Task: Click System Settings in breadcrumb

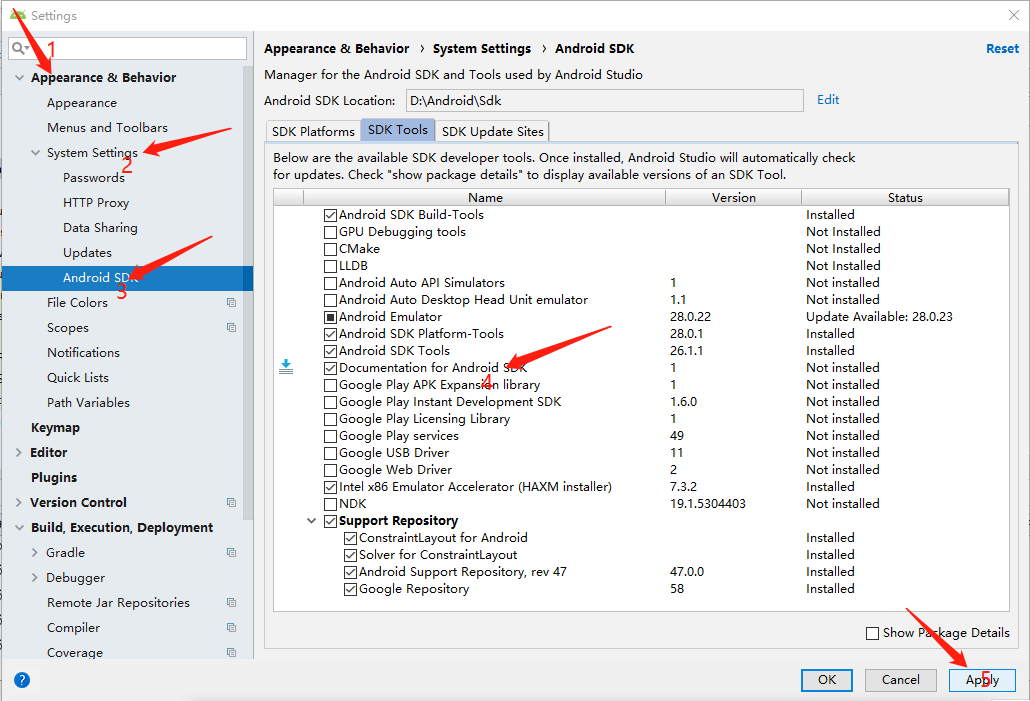Action: 481,49
